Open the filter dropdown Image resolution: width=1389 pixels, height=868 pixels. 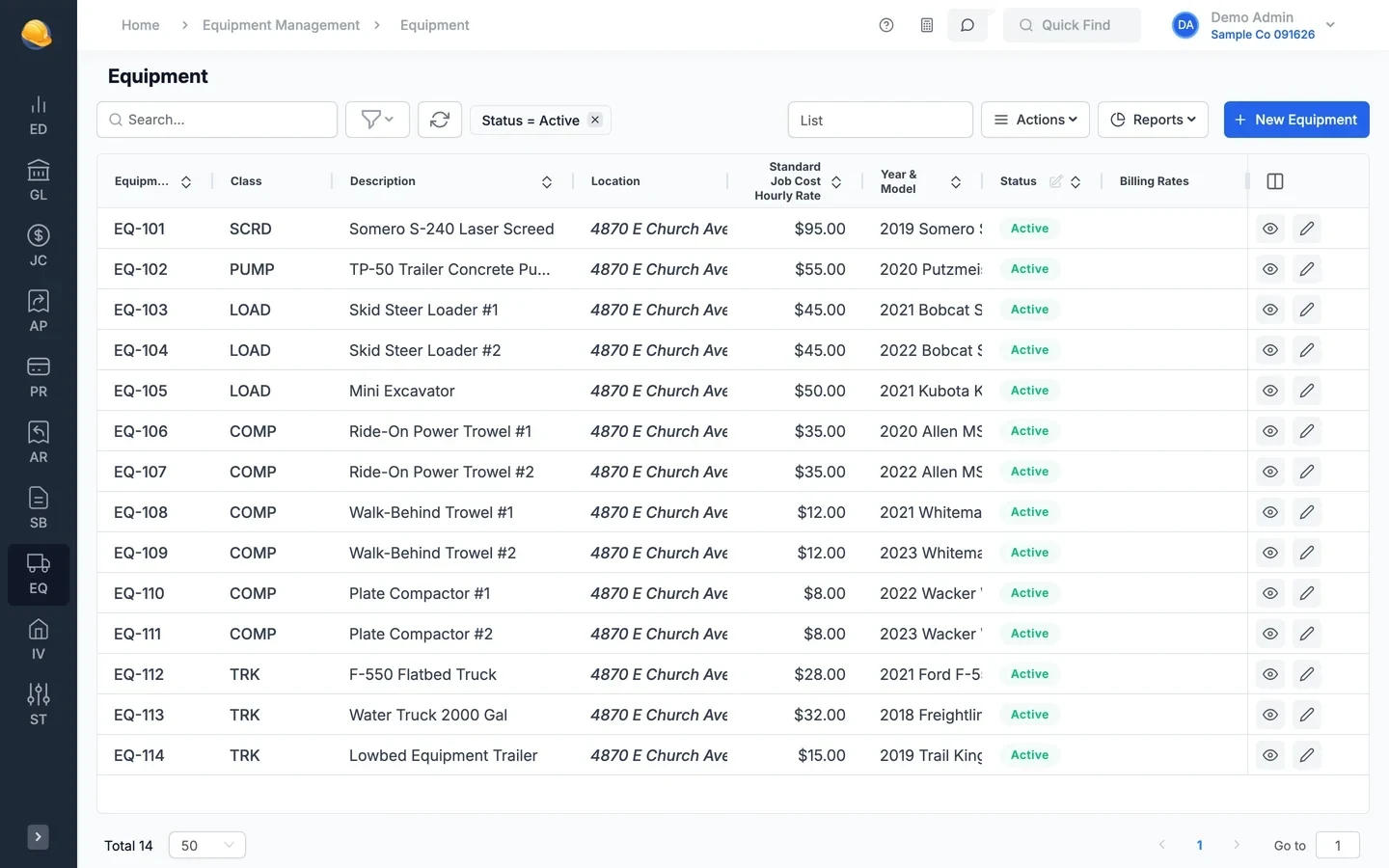[x=377, y=120]
